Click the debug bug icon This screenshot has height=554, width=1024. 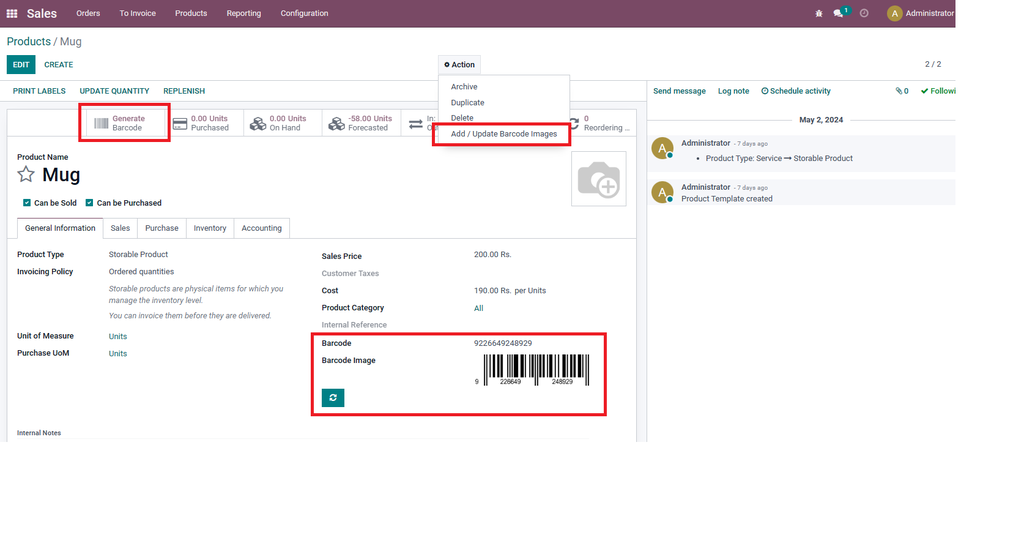(819, 13)
